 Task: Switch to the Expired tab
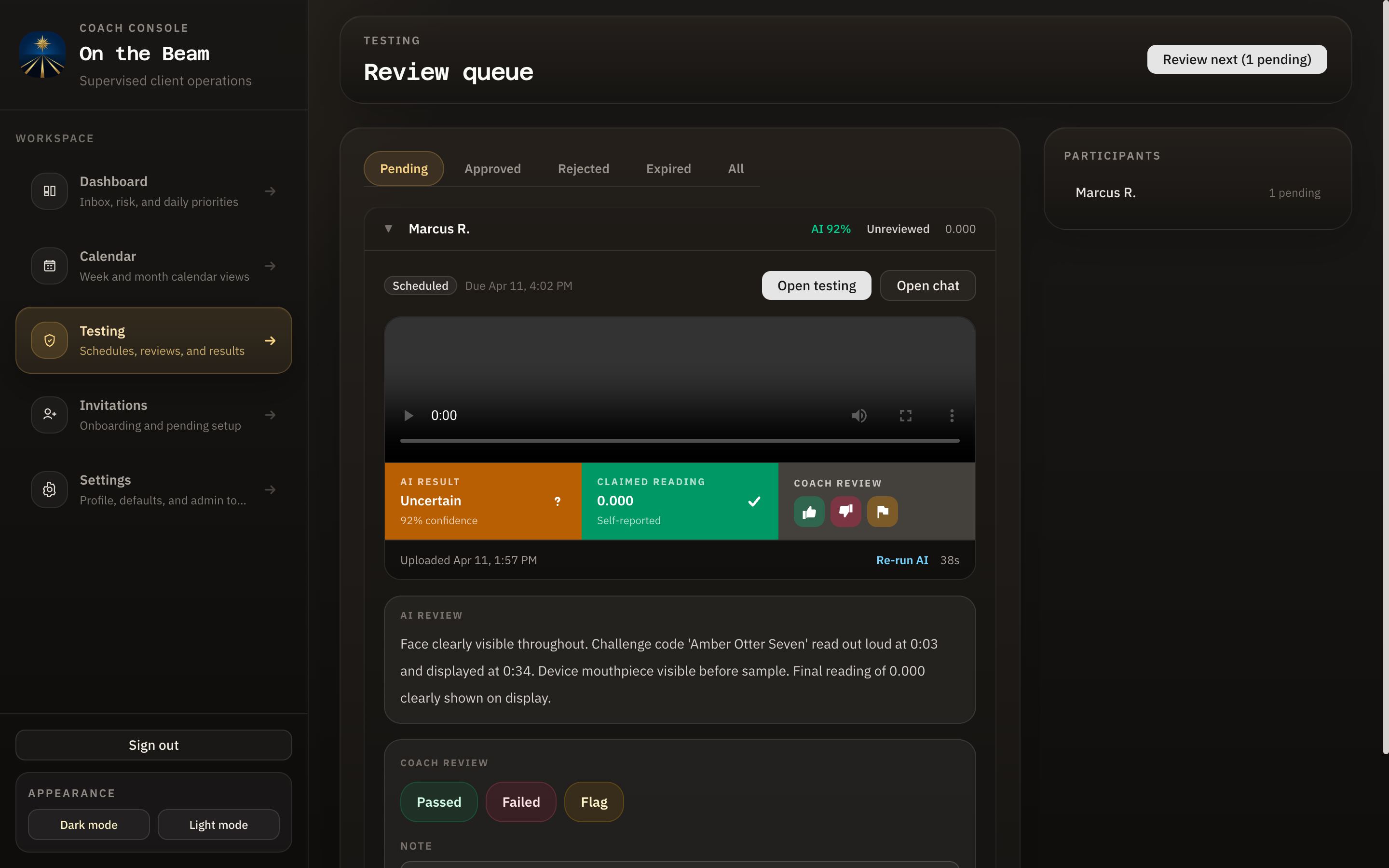[668, 168]
